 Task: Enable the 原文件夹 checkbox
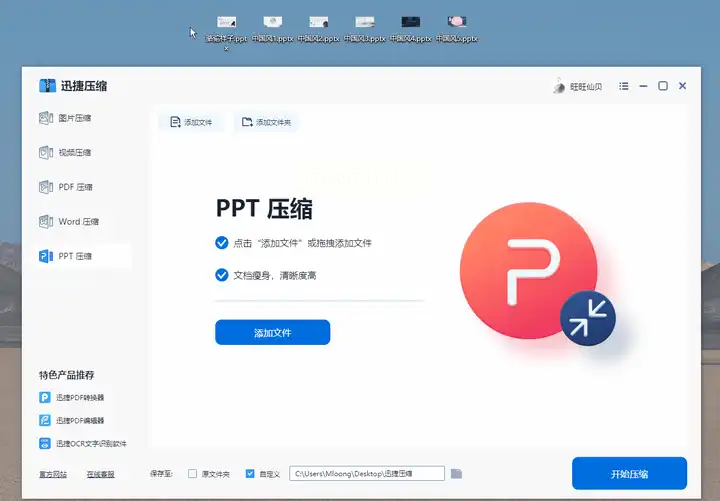192,473
